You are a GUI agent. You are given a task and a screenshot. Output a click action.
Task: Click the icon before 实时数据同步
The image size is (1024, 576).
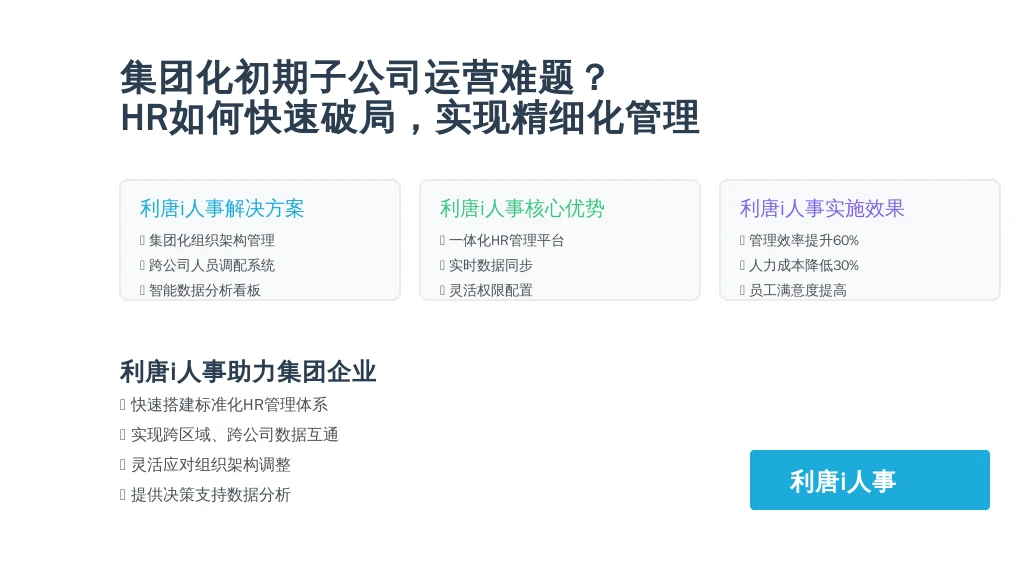click(442, 265)
